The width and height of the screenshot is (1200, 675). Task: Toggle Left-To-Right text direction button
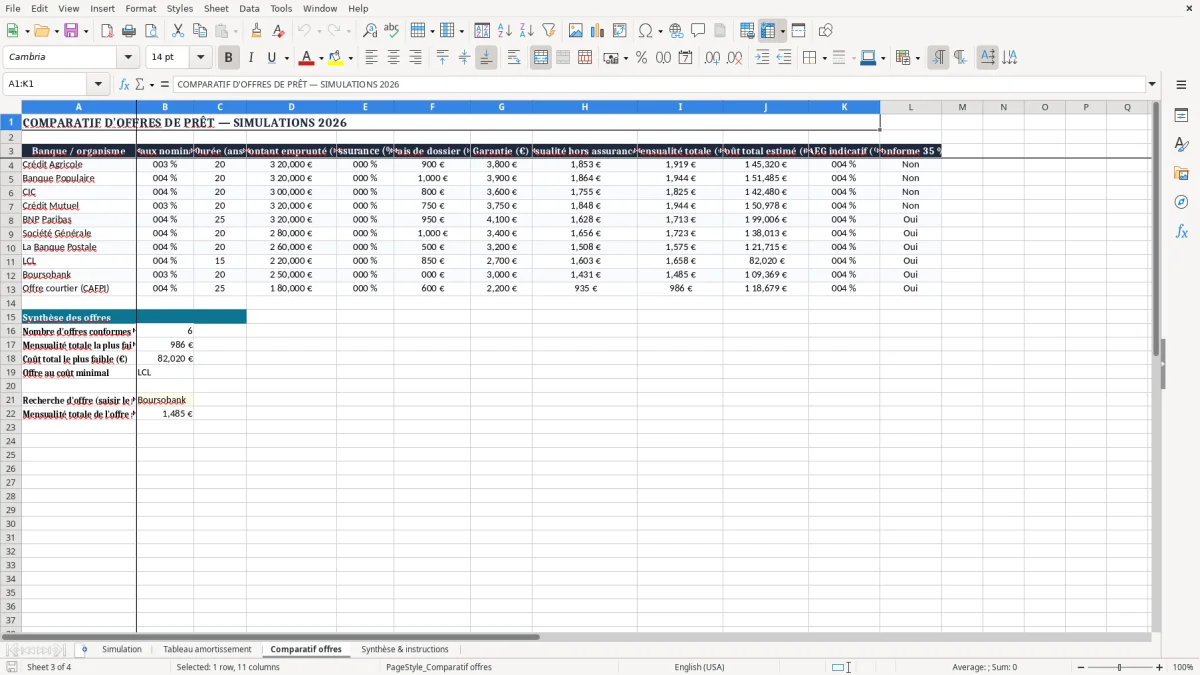pos(938,58)
